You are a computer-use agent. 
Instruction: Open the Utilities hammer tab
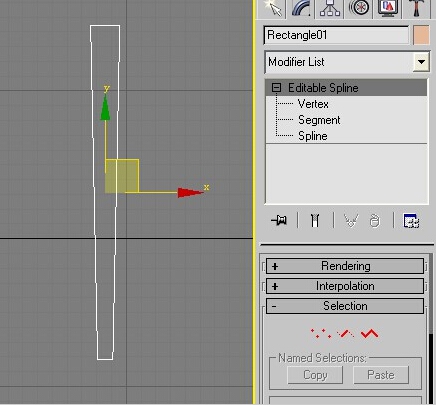[x=416, y=9]
